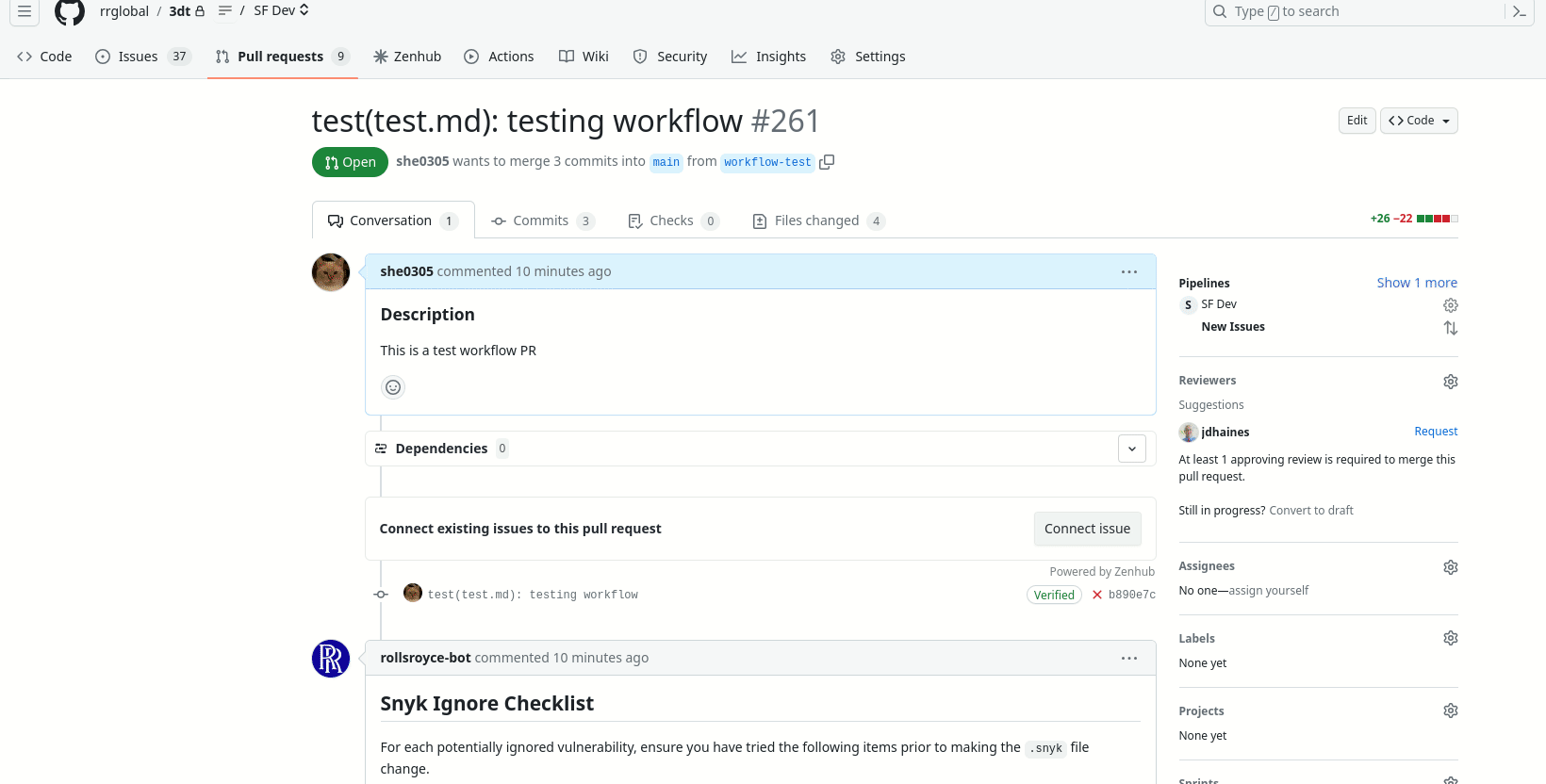Viewport: 1546px width, 784px height.
Task: Add an emoji reaction to she0305's comment
Action: (x=393, y=387)
